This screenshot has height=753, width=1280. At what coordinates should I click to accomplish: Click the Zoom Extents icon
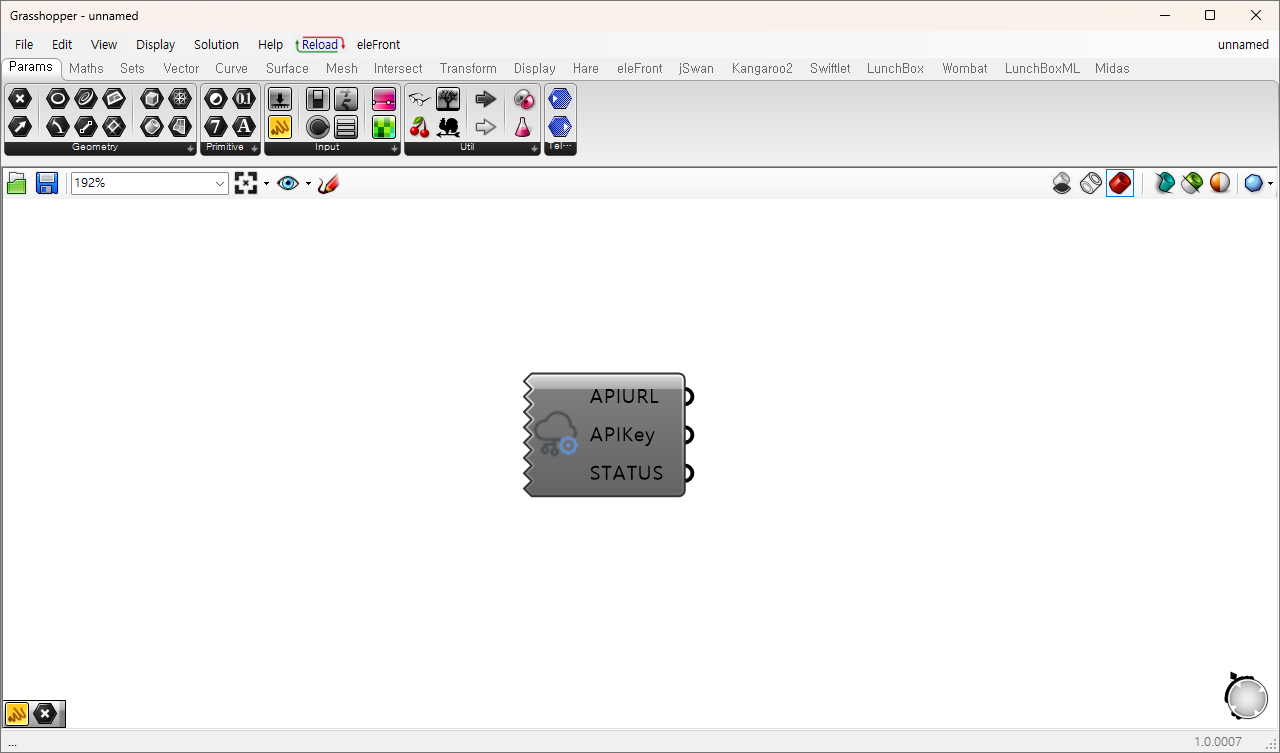(x=246, y=183)
